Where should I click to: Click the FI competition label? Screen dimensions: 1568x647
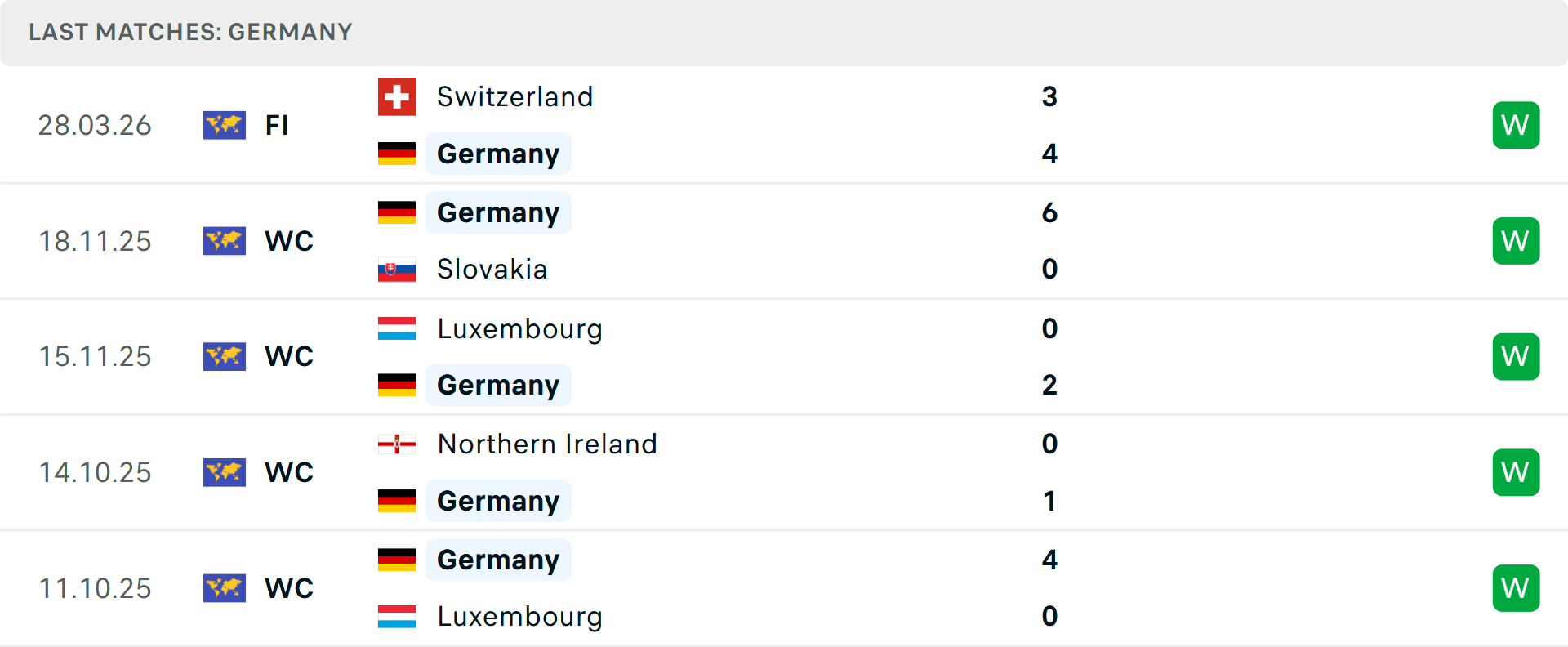tap(277, 125)
